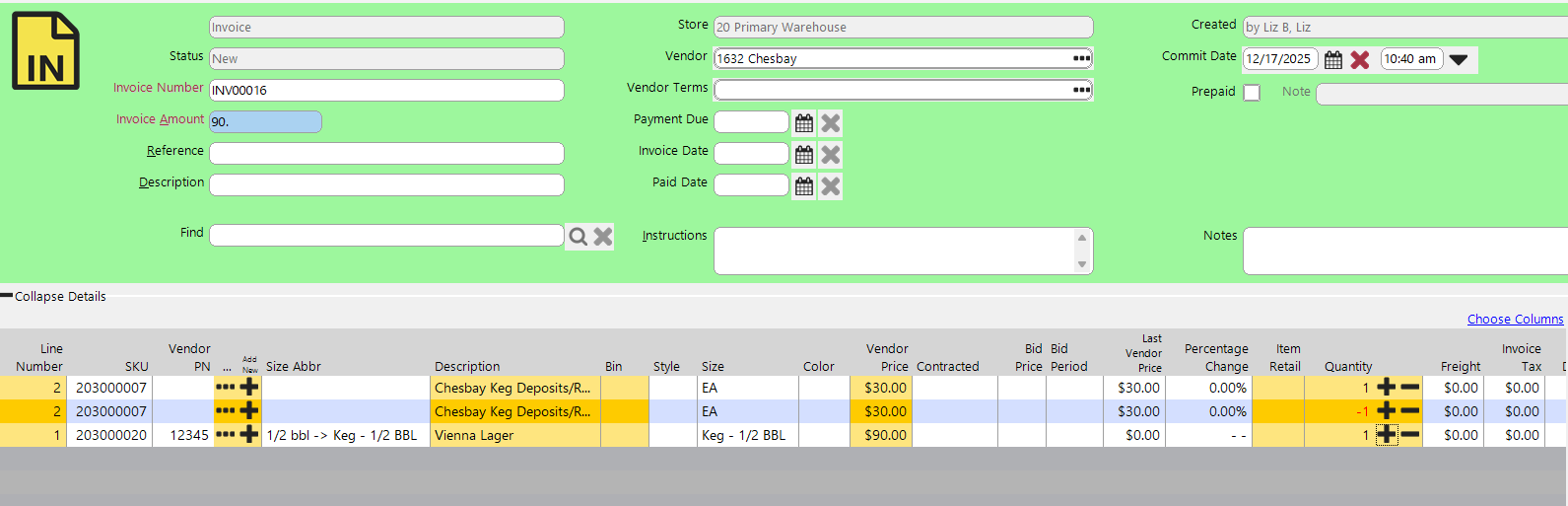Open the Invoice Date calendar picker
This screenshot has width=1568, height=506.
[804, 155]
